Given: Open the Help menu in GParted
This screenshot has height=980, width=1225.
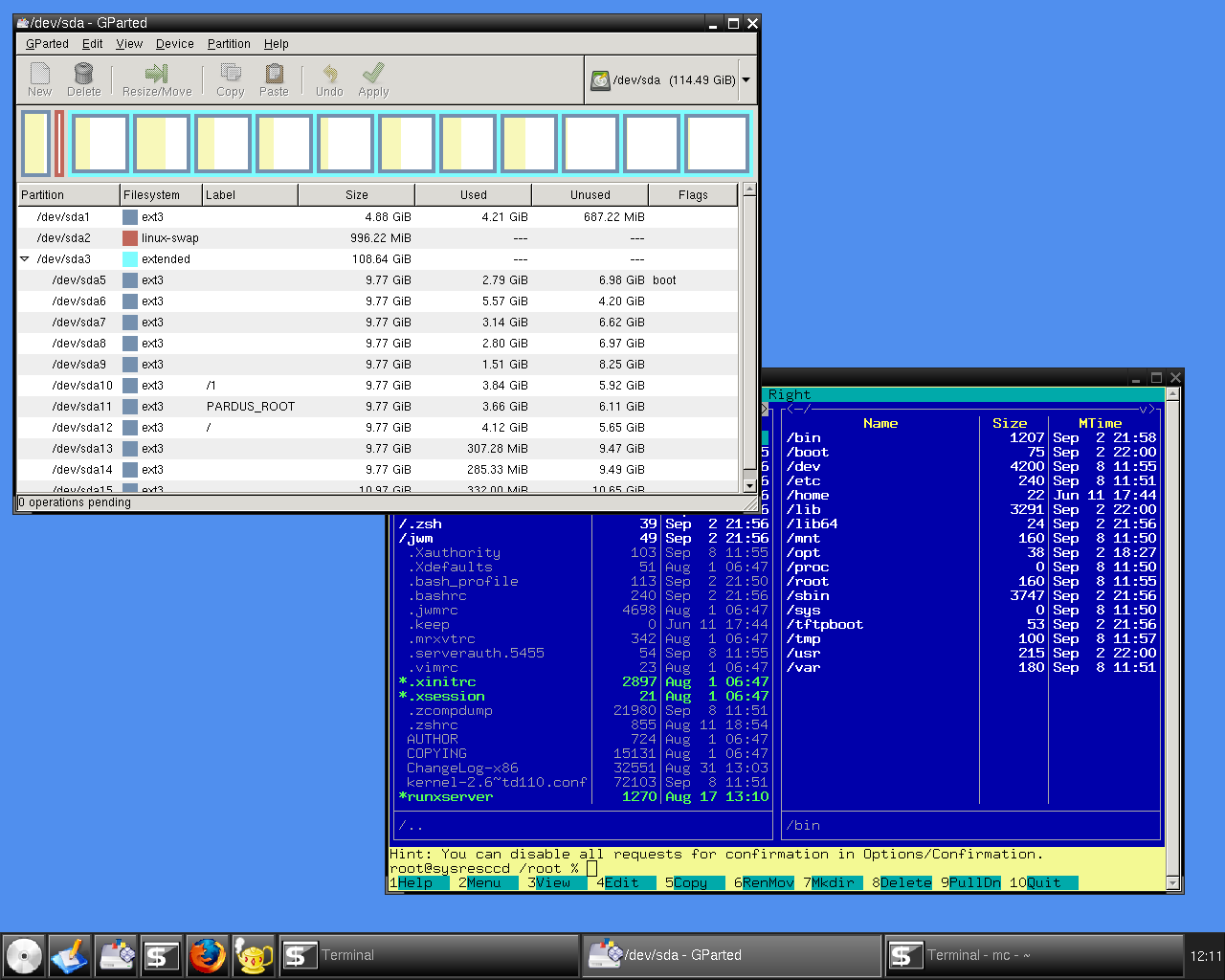Looking at the screenshot, I should click(x=277, y=44).
